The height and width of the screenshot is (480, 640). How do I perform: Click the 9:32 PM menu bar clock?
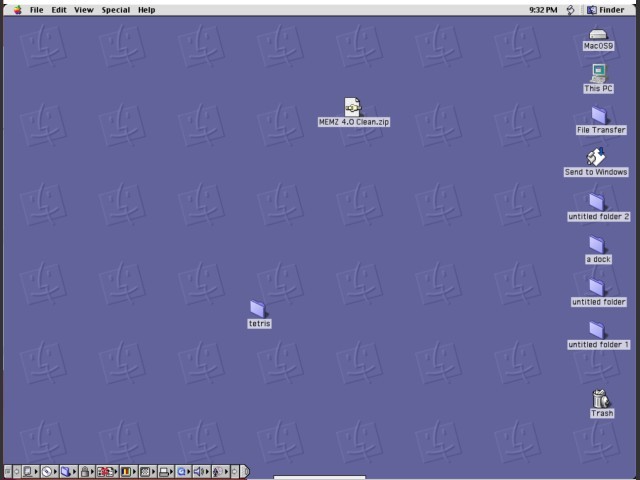543,10
